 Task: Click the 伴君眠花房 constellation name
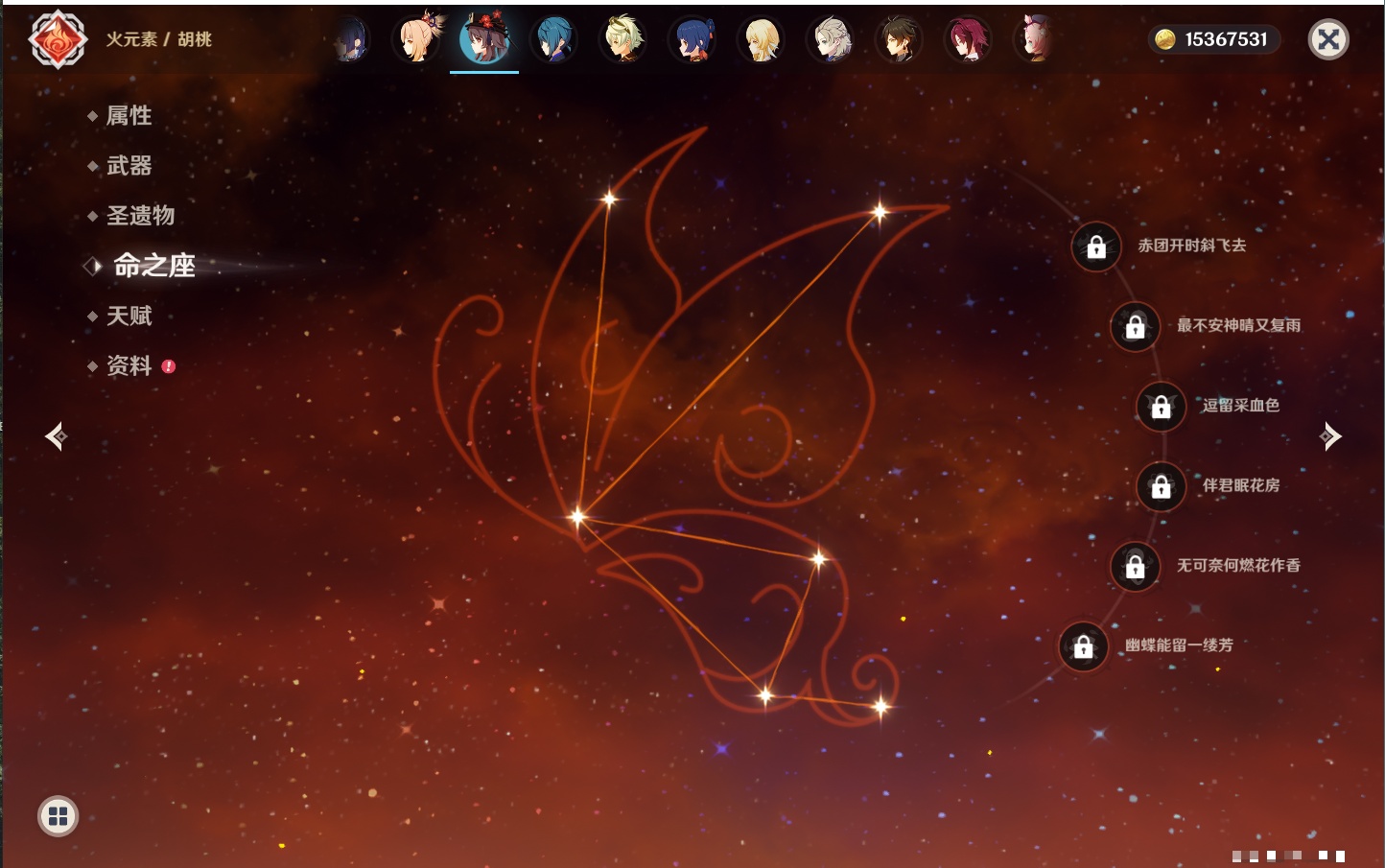click(x=1241, y=484)
